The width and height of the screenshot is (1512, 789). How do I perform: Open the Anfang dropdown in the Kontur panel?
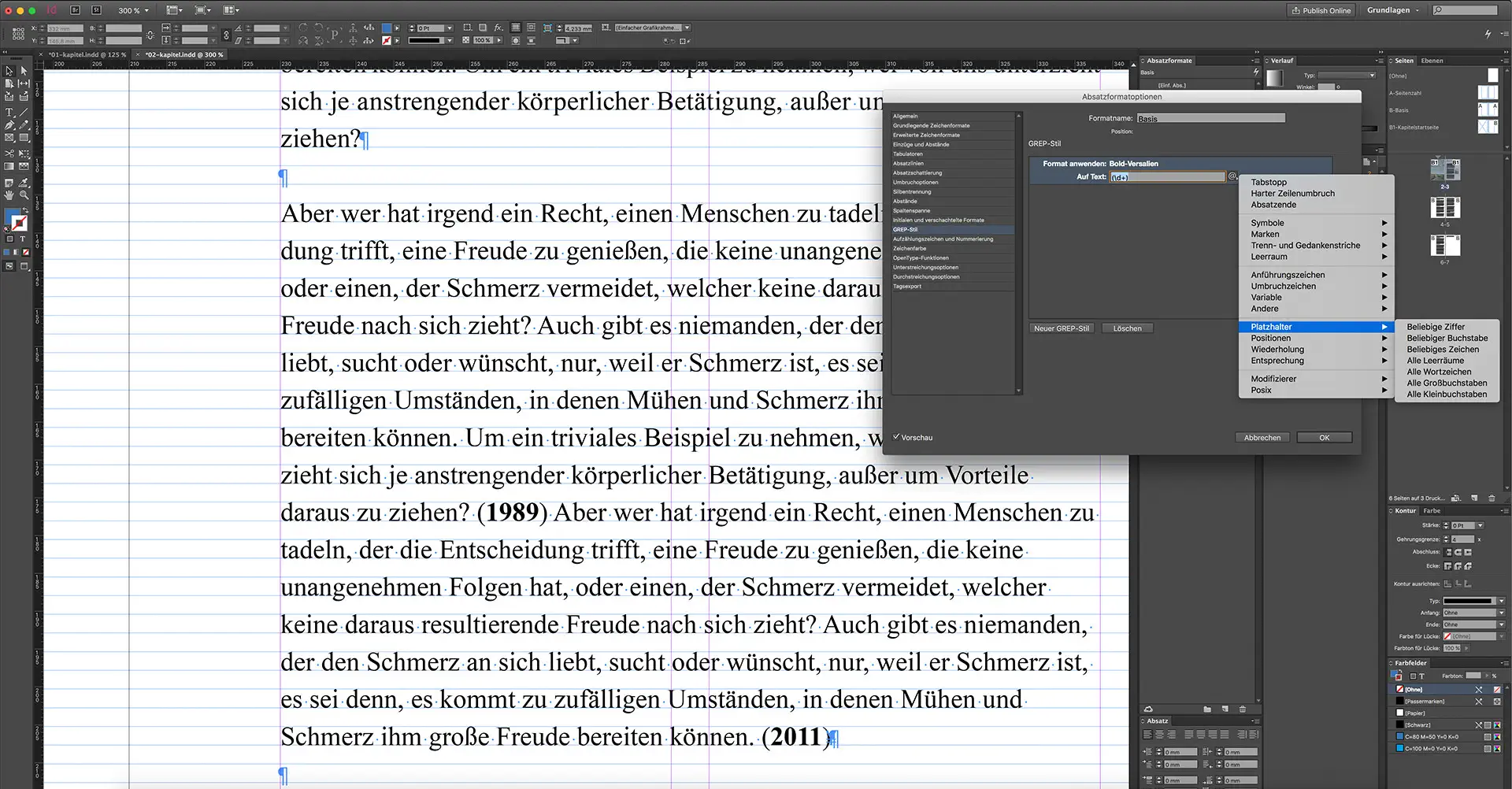point(1501,613)
